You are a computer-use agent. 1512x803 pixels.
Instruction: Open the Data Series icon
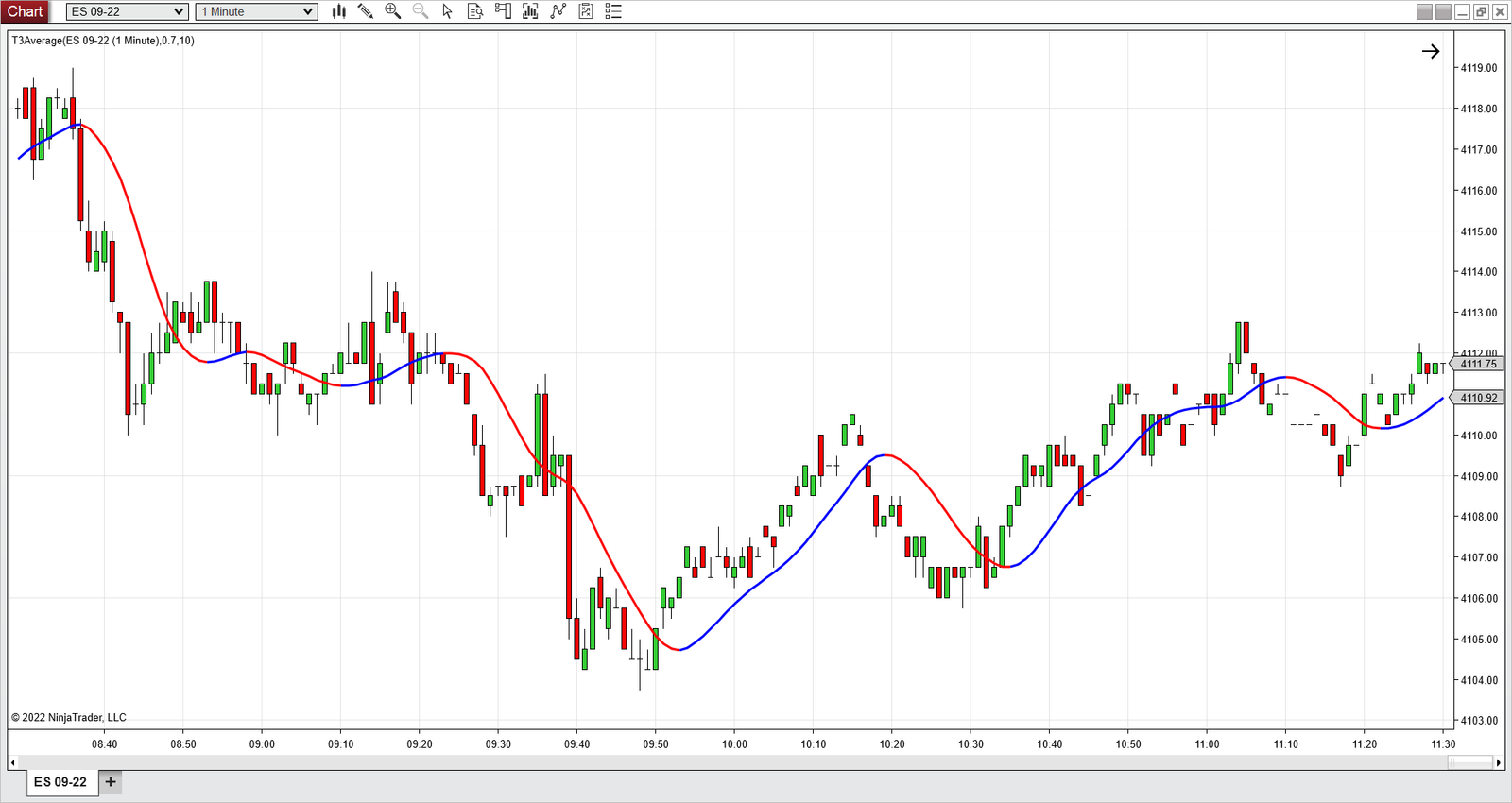tap(530, 11)
